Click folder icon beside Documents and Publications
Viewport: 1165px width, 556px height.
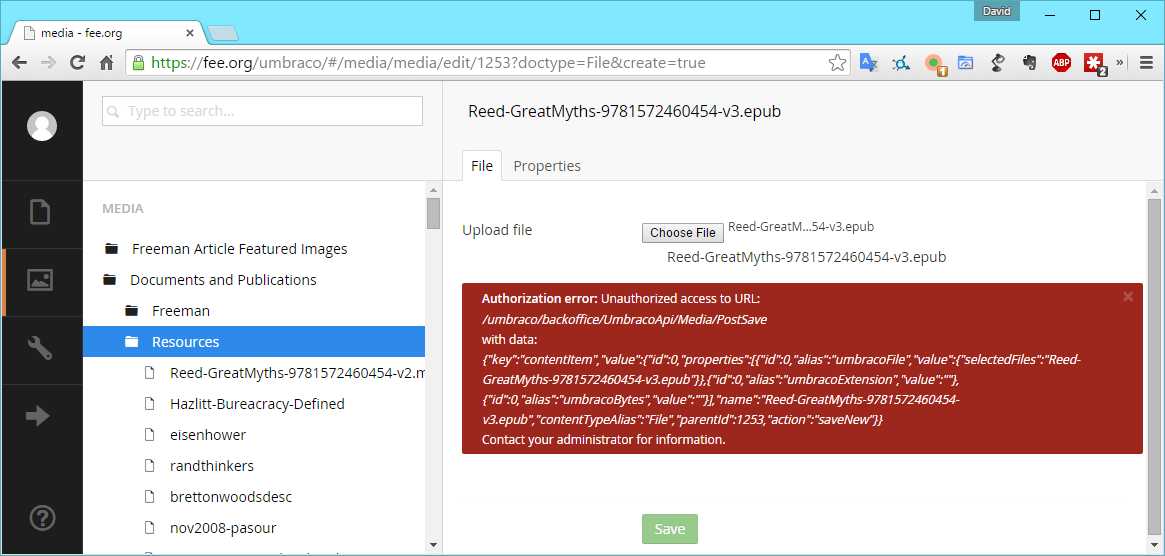pos(110,280)
